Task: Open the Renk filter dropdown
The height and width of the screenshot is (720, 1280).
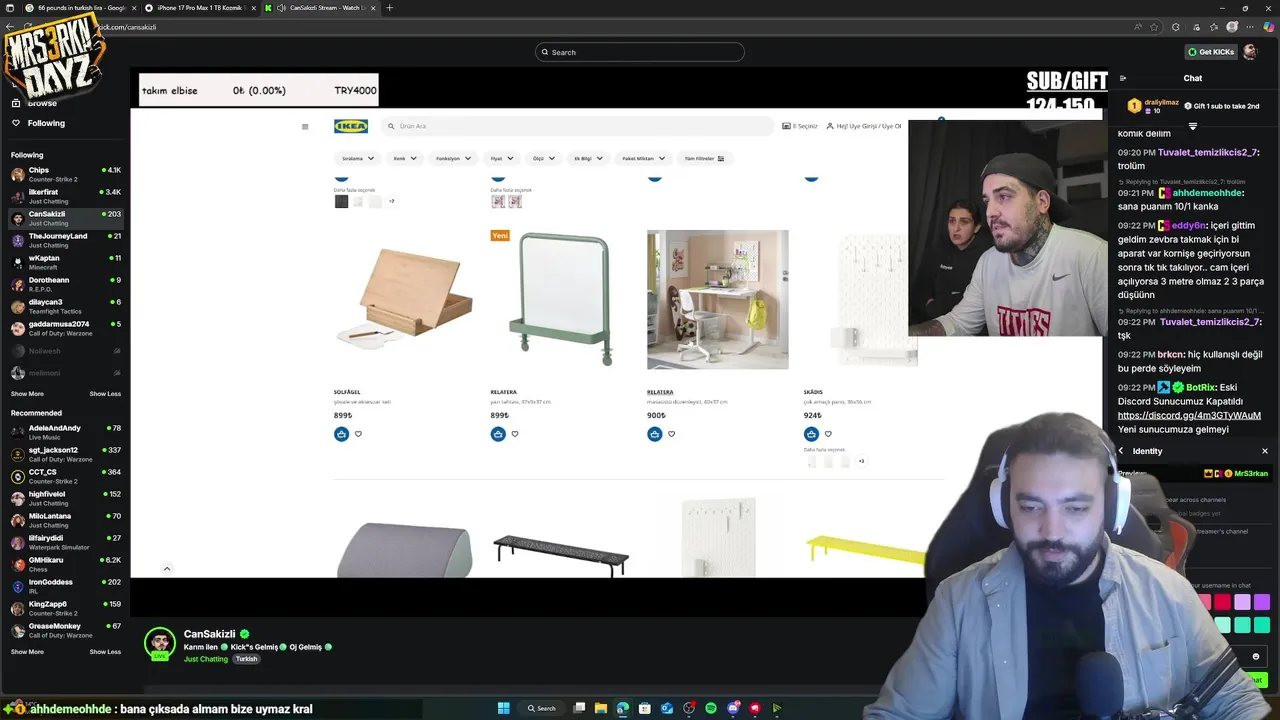Action: point(405,158)
